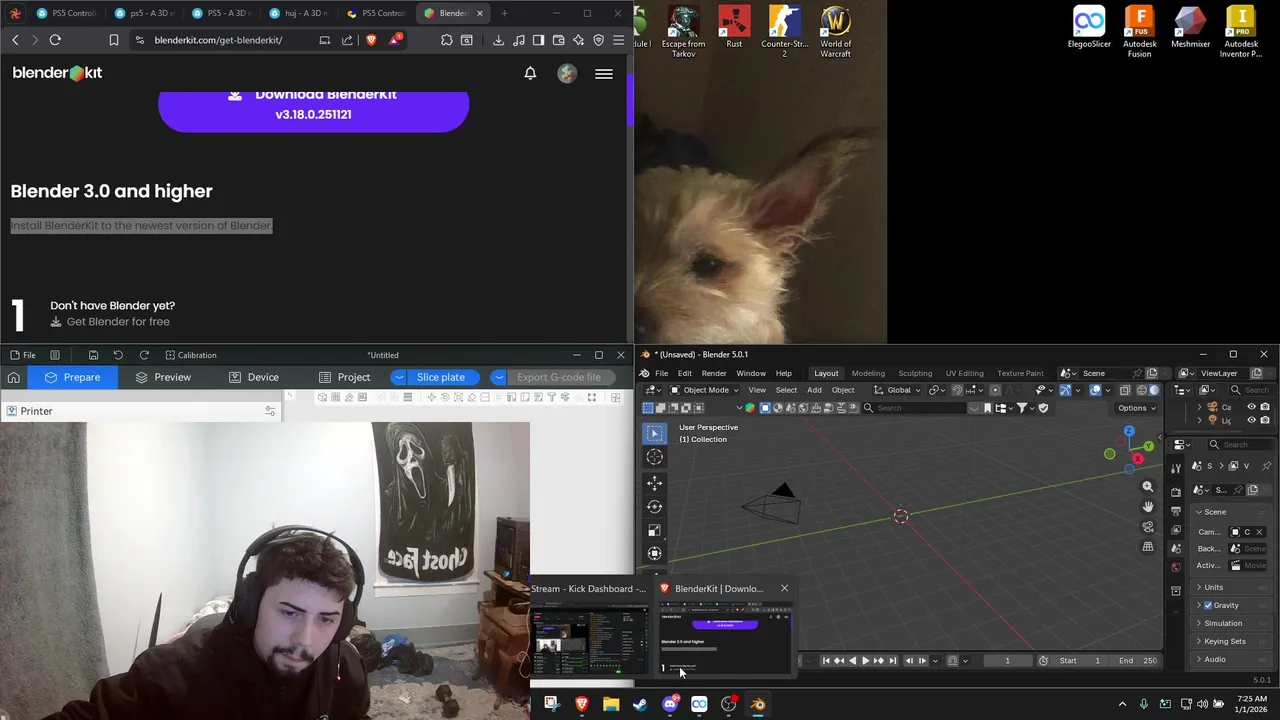Play the animation in Blender's timeline

[x=865, y=660]
